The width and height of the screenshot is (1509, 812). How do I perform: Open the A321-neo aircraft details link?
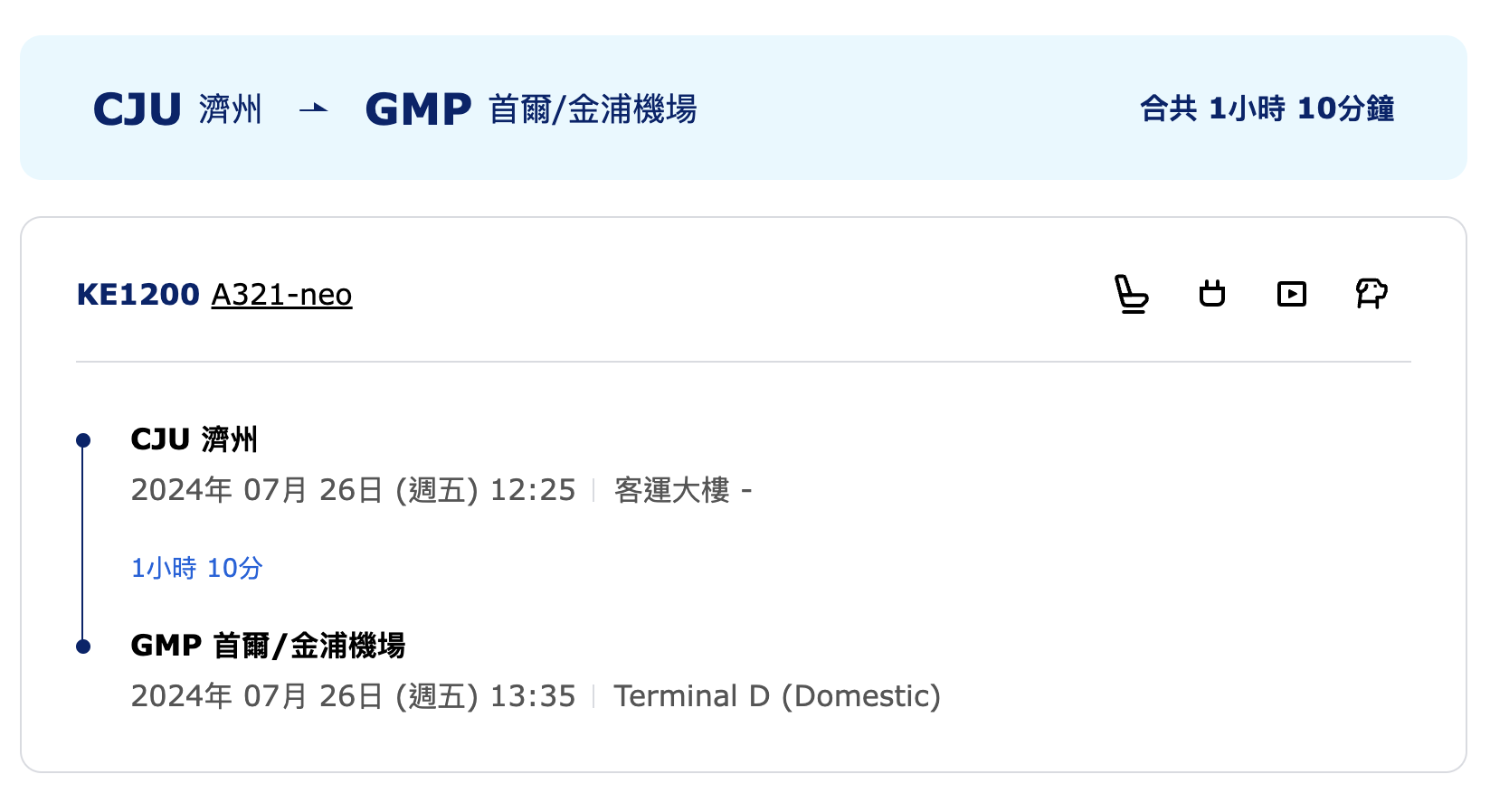[281, 295]
